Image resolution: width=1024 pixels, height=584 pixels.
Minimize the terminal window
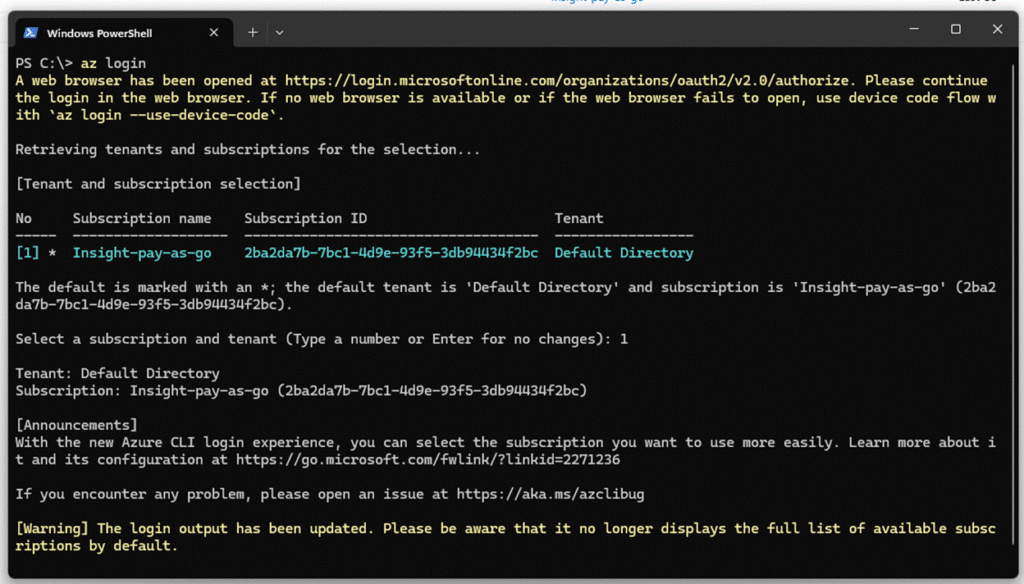click(x=910, y=30)
